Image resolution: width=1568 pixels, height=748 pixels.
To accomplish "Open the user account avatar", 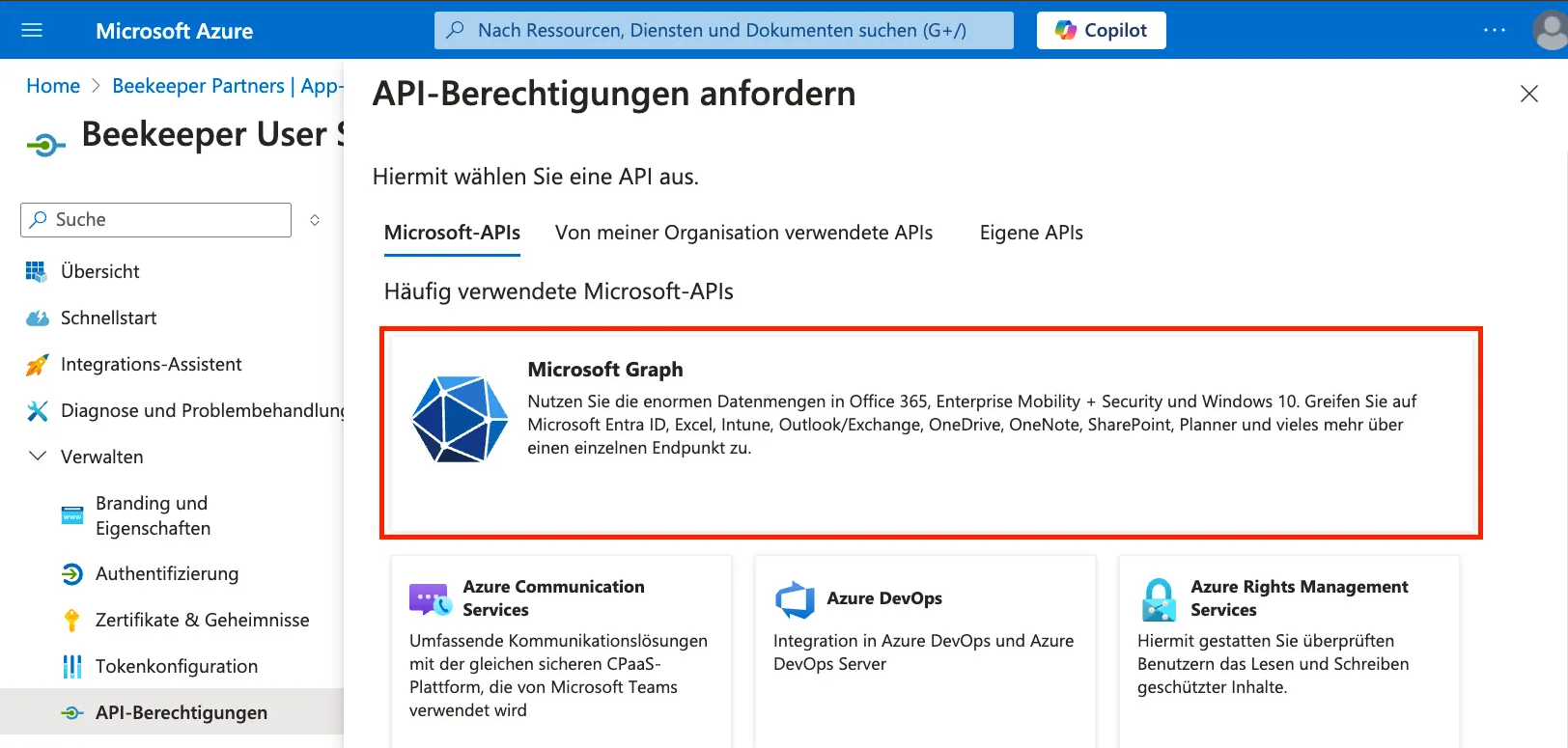I will click(1551, 30).
